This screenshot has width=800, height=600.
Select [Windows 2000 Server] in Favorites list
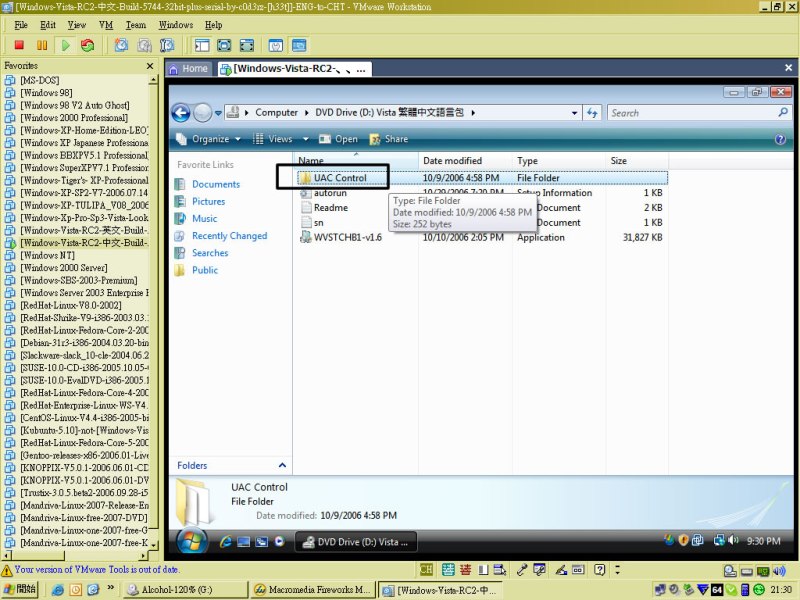tap(64, 268)
